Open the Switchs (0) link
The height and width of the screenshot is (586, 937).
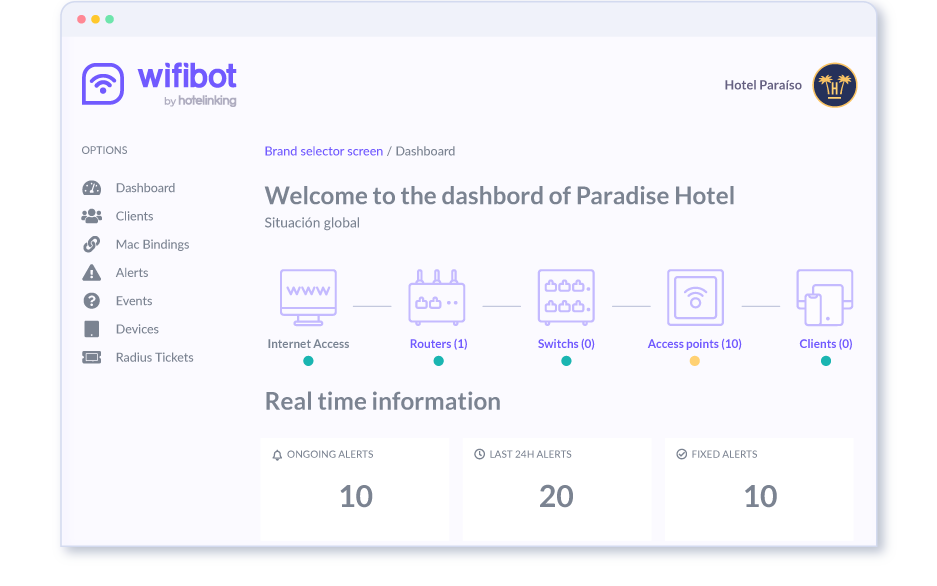(566, 343)
